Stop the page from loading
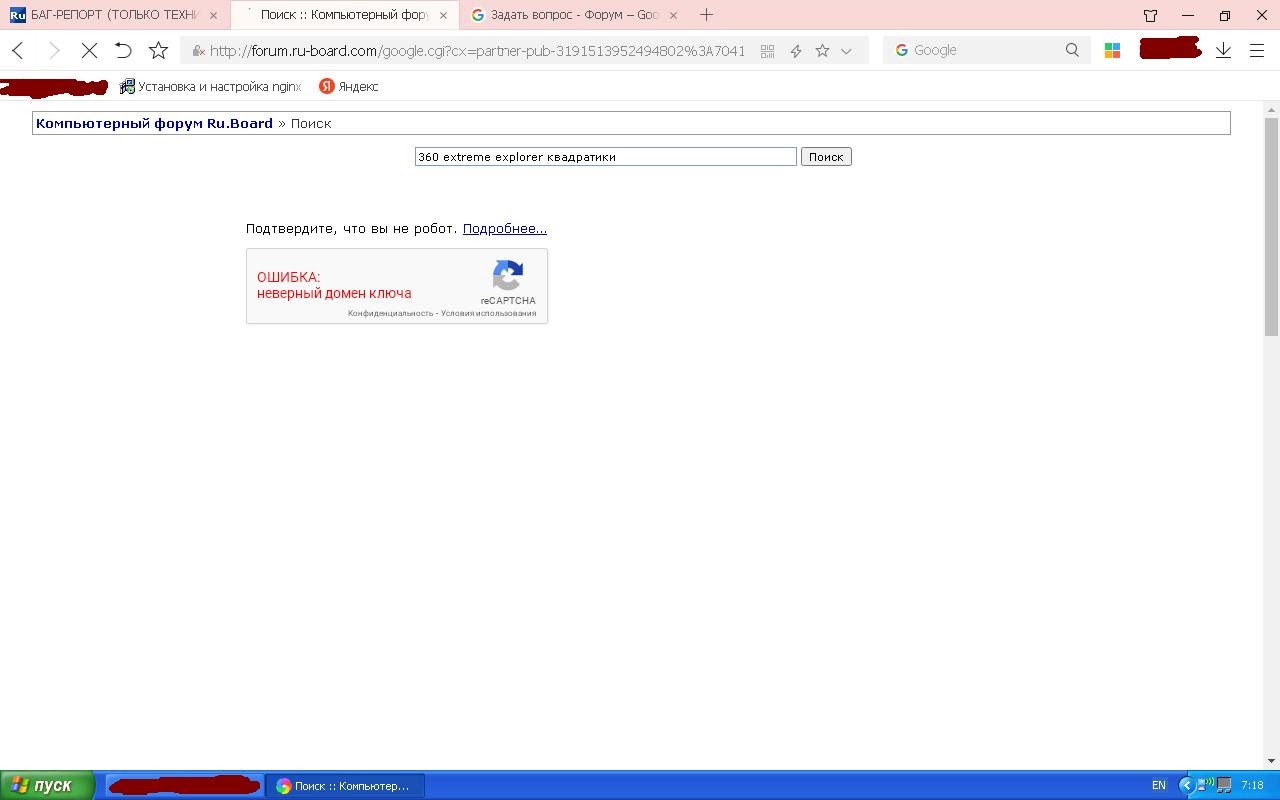The height and width of the screenshot is (800, 1280). [89, 50]
